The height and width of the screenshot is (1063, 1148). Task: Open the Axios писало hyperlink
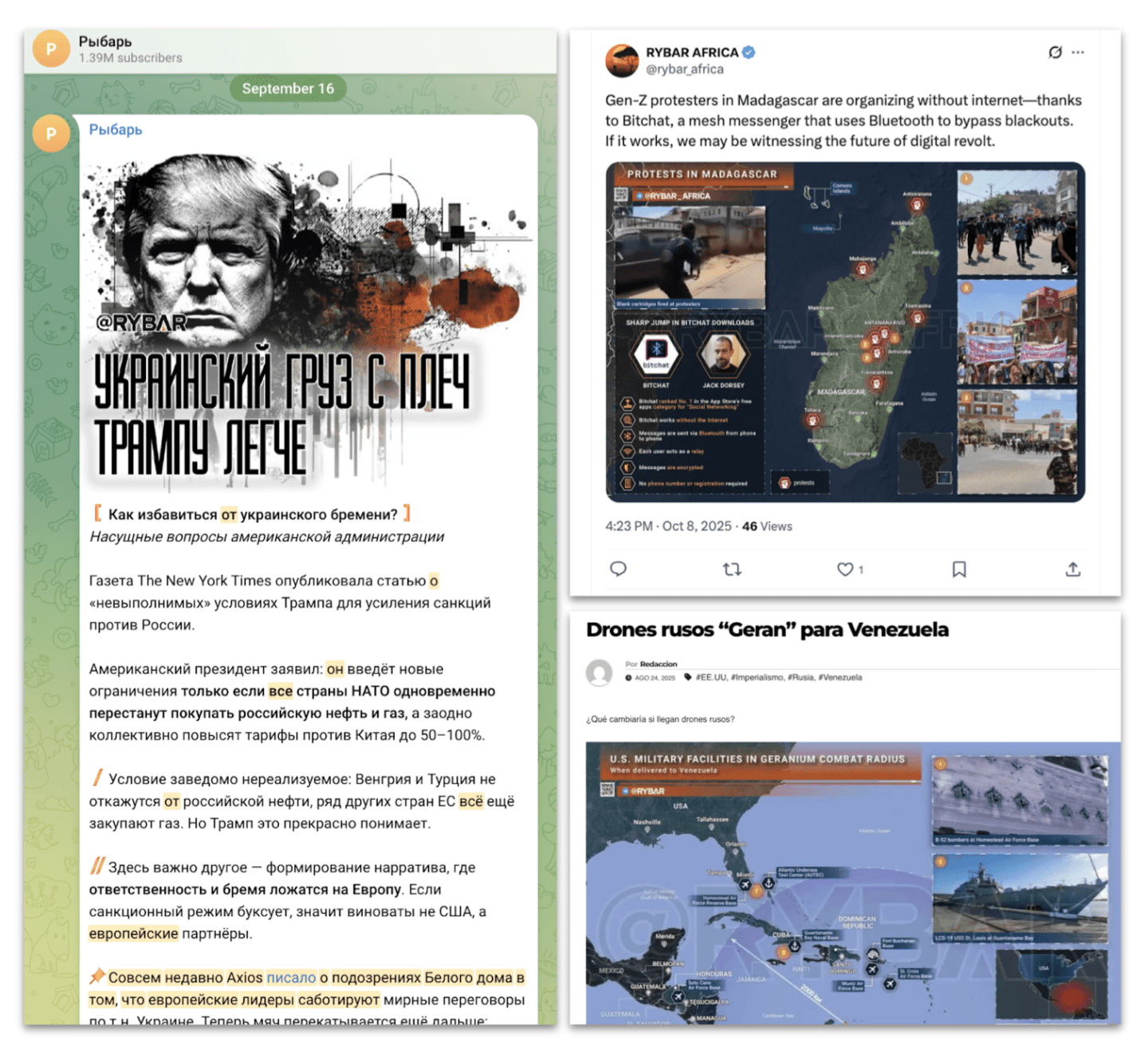pos(291,978)
